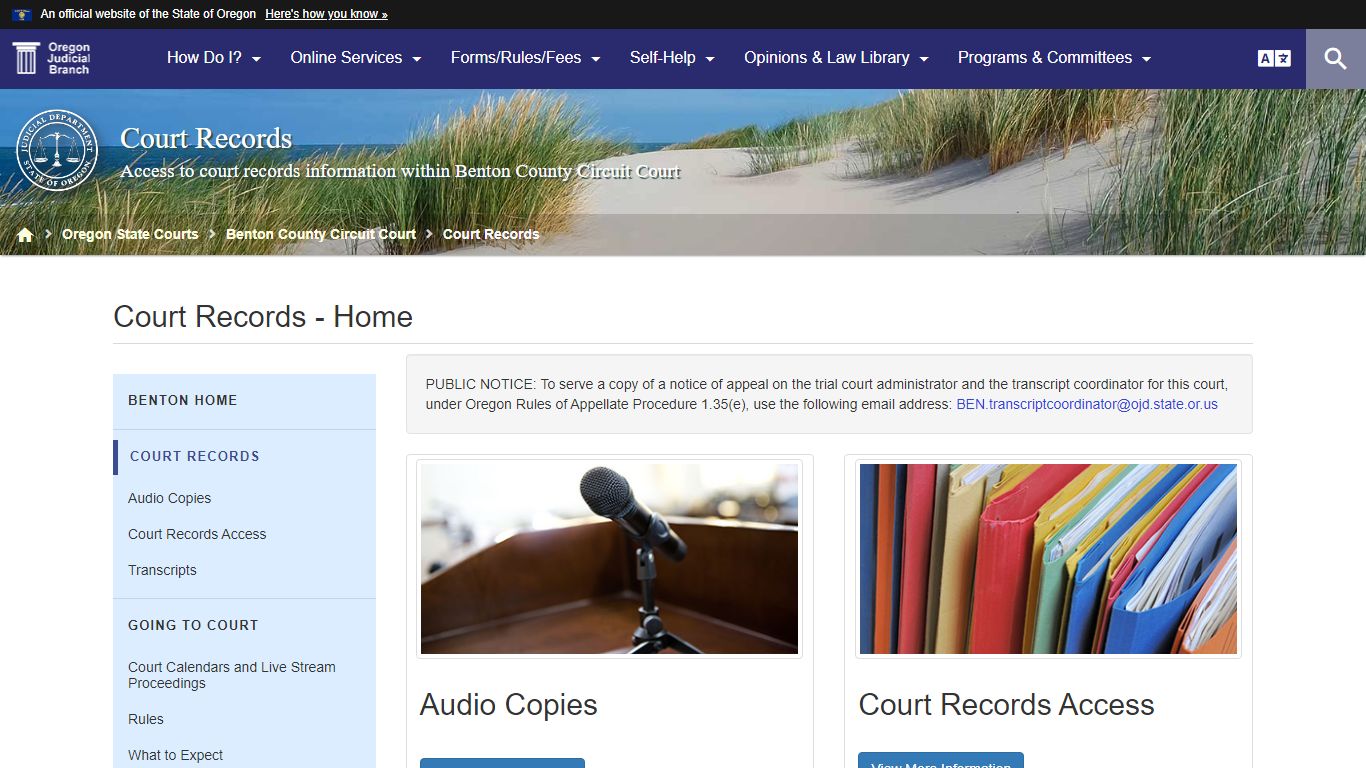Open the Forms/Rules/Fees dropdown
The width and height of the screenshot is (1366, 768).
point(526,58)
